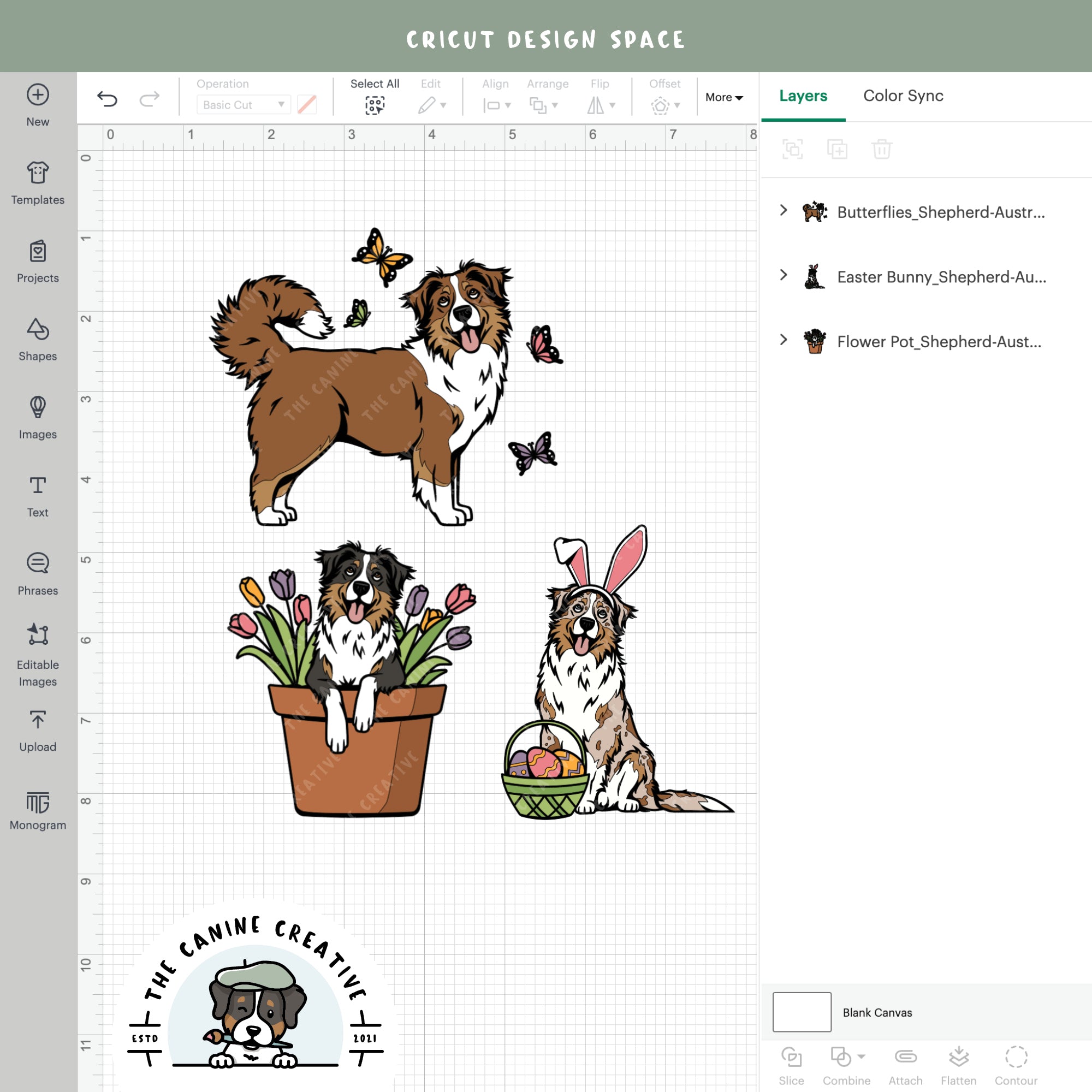Select the Shapes tool in the sidebar
The height and width of the screenshot is (1092, 1092).
37,339
